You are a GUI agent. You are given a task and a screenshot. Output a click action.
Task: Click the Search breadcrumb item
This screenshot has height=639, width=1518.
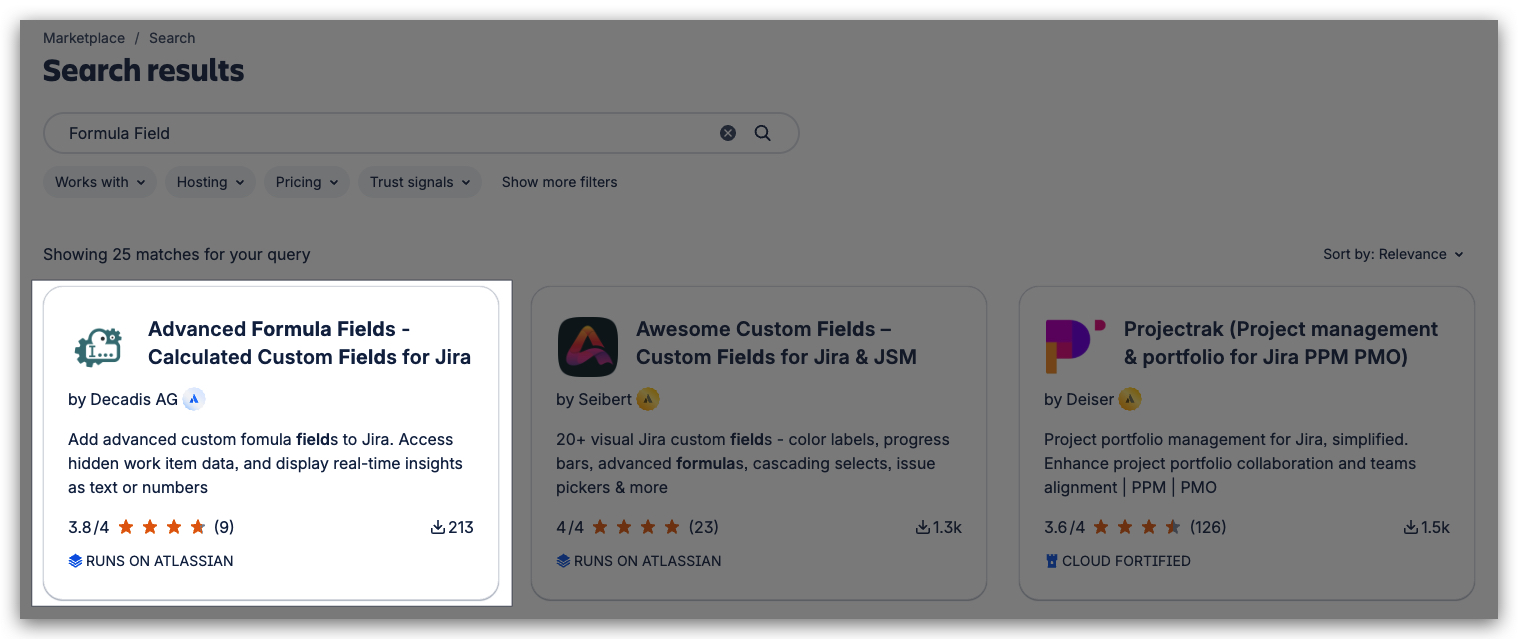coord(172,38)
